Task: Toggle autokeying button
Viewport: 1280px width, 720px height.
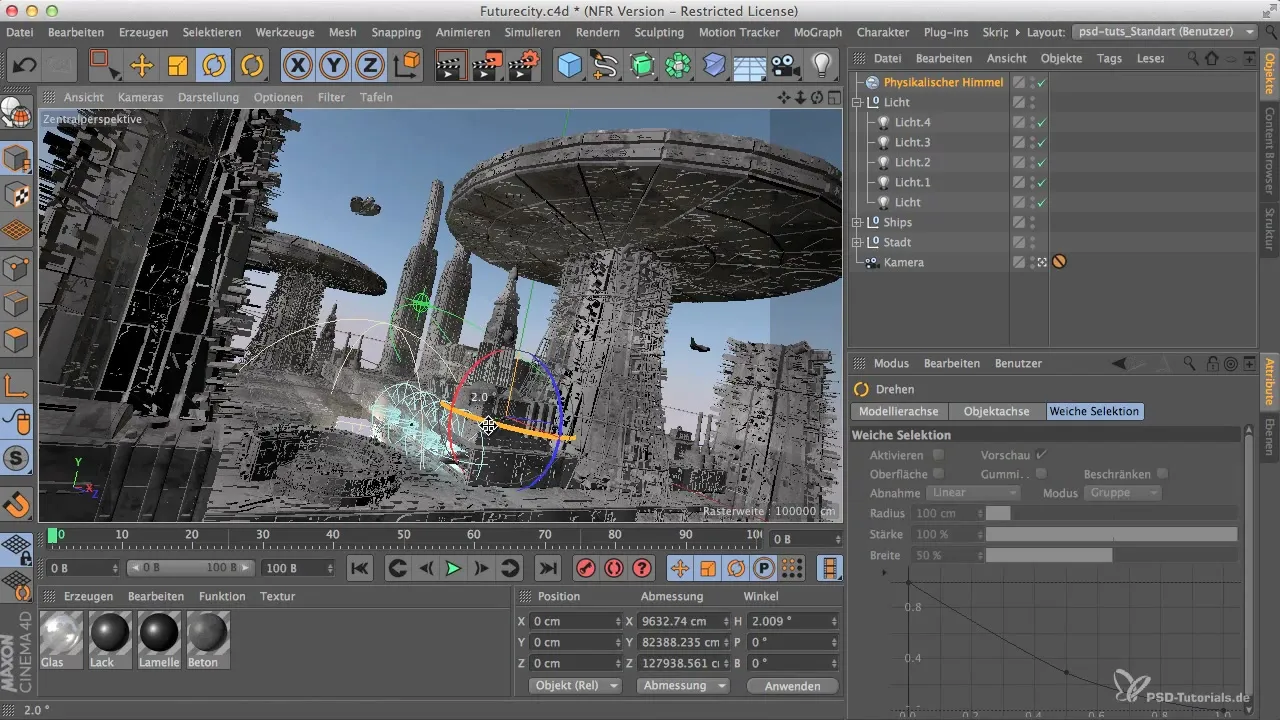Action: [x=613, y=568]
